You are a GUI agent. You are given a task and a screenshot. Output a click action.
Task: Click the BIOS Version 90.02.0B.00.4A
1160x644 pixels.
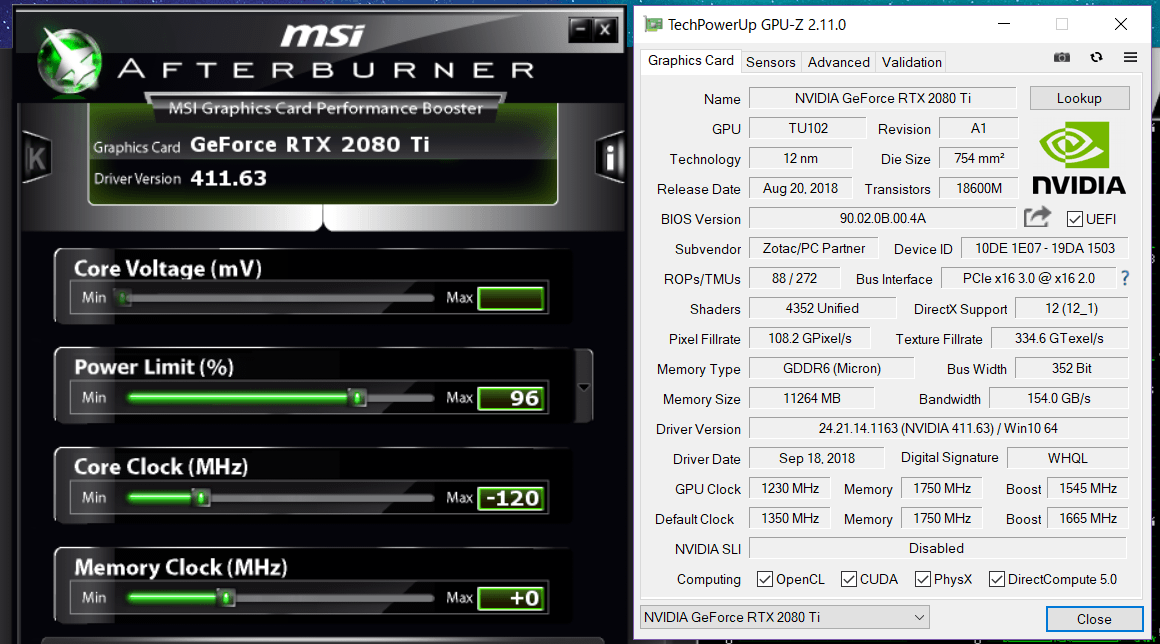pyautogui.click(x=883, y=219)
